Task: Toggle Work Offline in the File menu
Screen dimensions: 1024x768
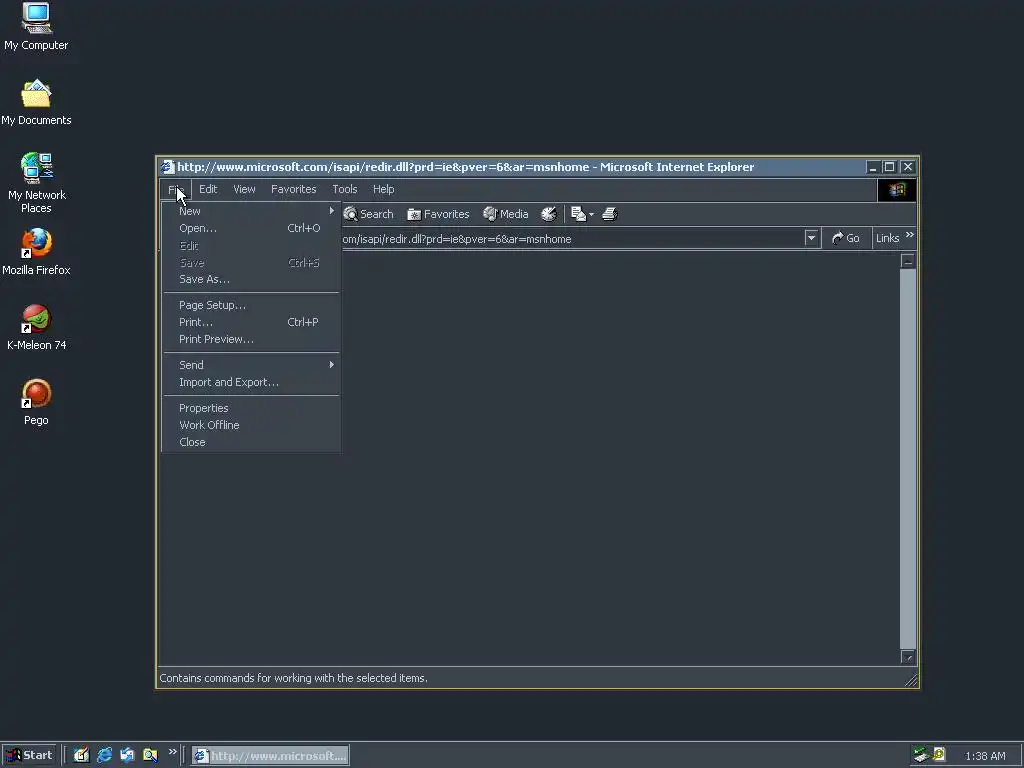Action: (x=251, y=425)
